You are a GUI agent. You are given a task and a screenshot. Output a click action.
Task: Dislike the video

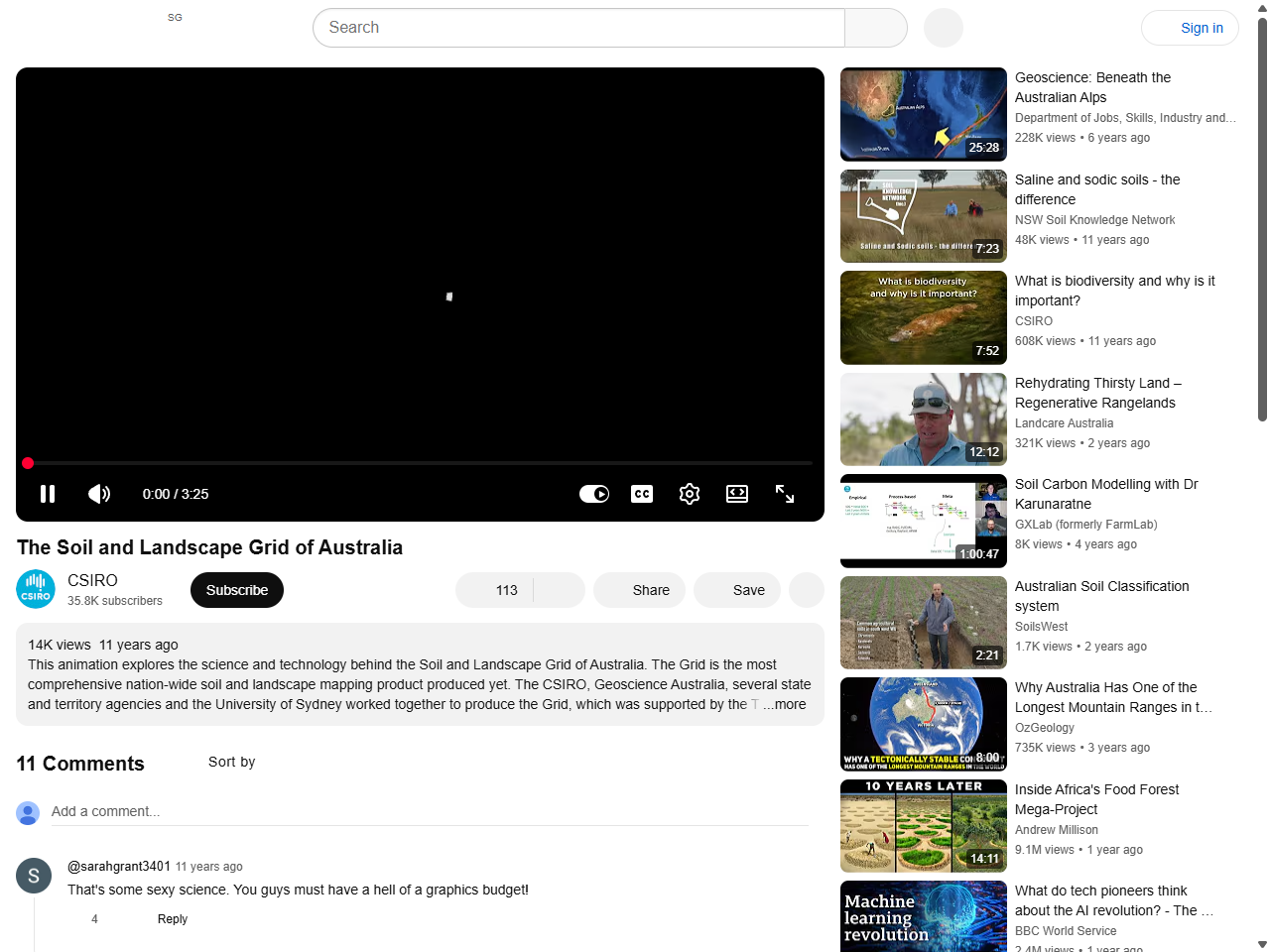pyautogui.click(x=560, y=590)
